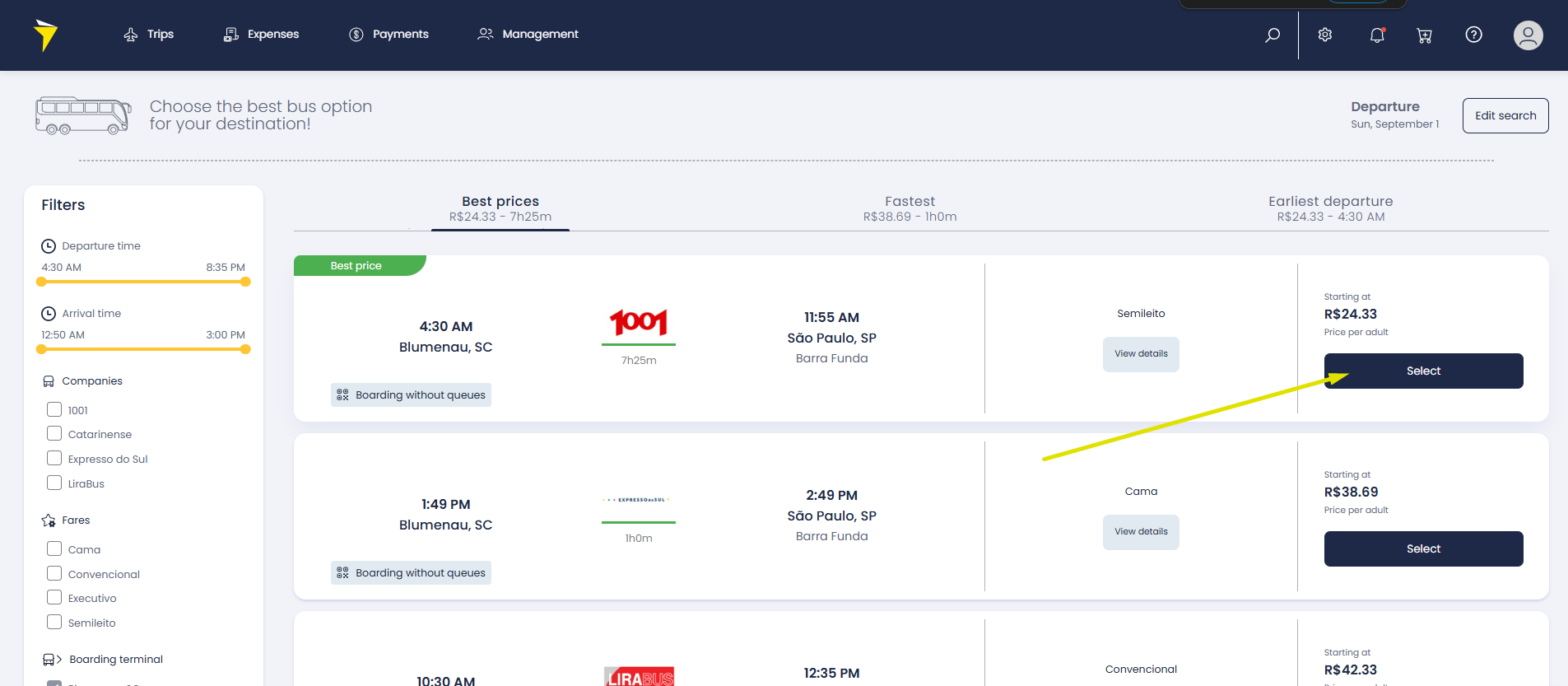View notifications bell icon
Image resolution: width=1568 pixels, height=686 pixels.
point(1377,35)
